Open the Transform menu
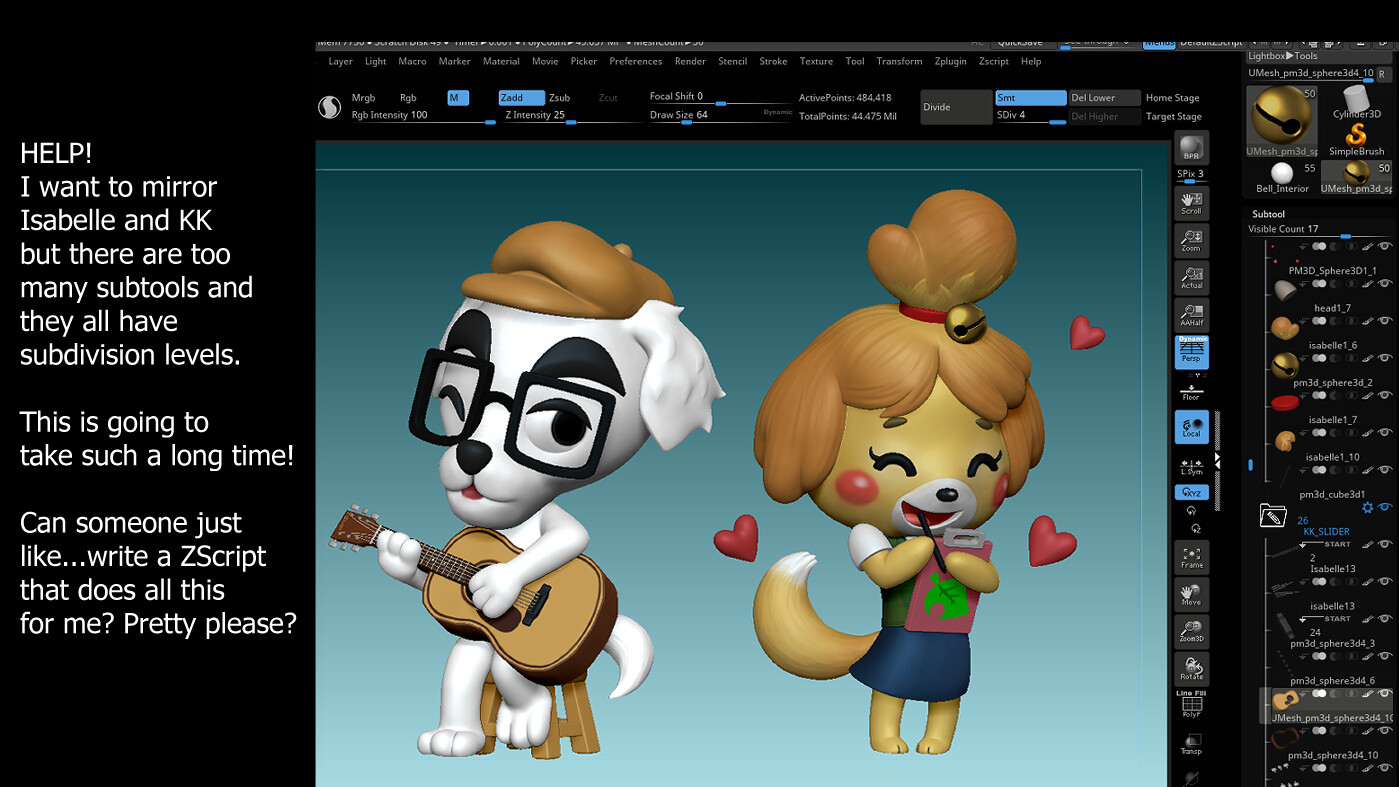The height and width of the screenshot is (787, 1399). click(899, 61)
